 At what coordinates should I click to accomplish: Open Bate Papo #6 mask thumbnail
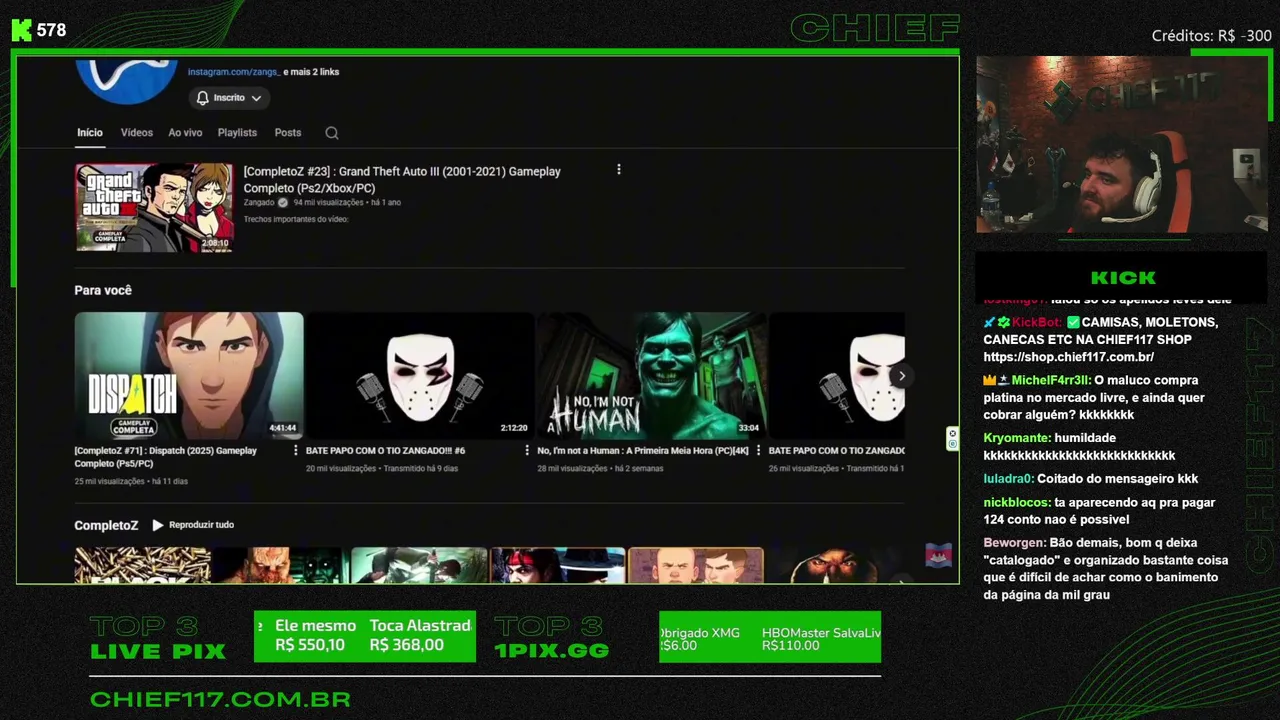420,376
